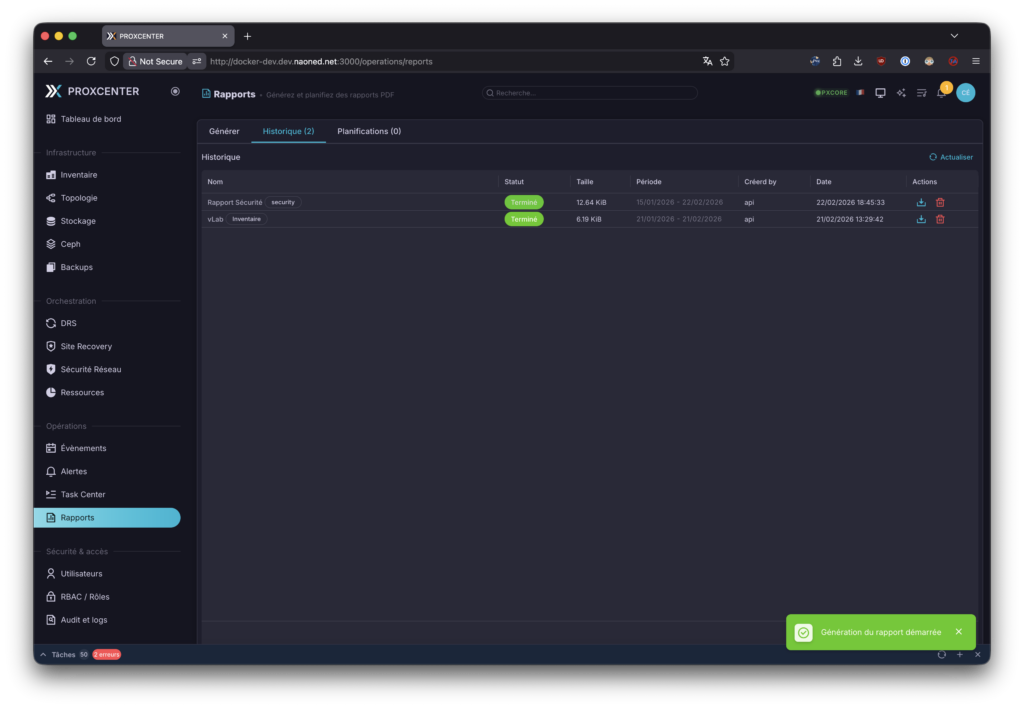Click the task list icon in header
This screenshot has width=1024, height=709.
[x=921, y=93]
